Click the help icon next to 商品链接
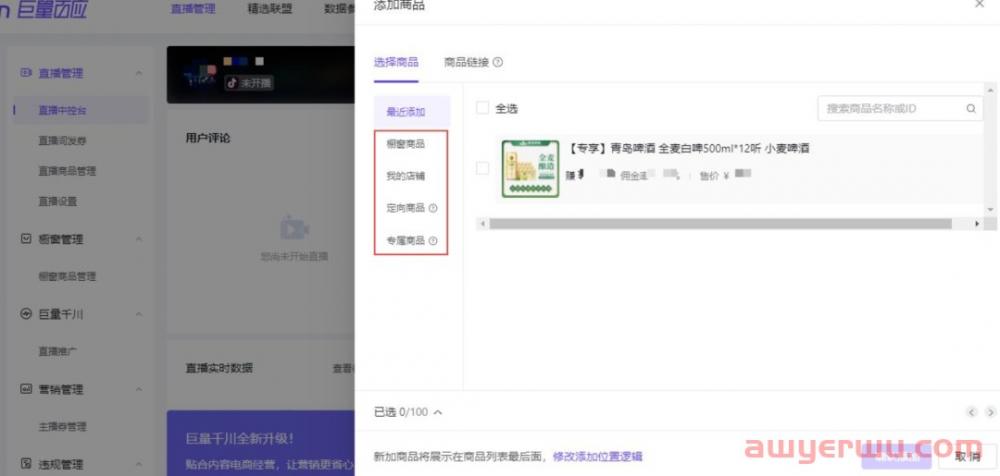Image resolution: width=1000 pixels, height=476 pixels. click(498, 62)
